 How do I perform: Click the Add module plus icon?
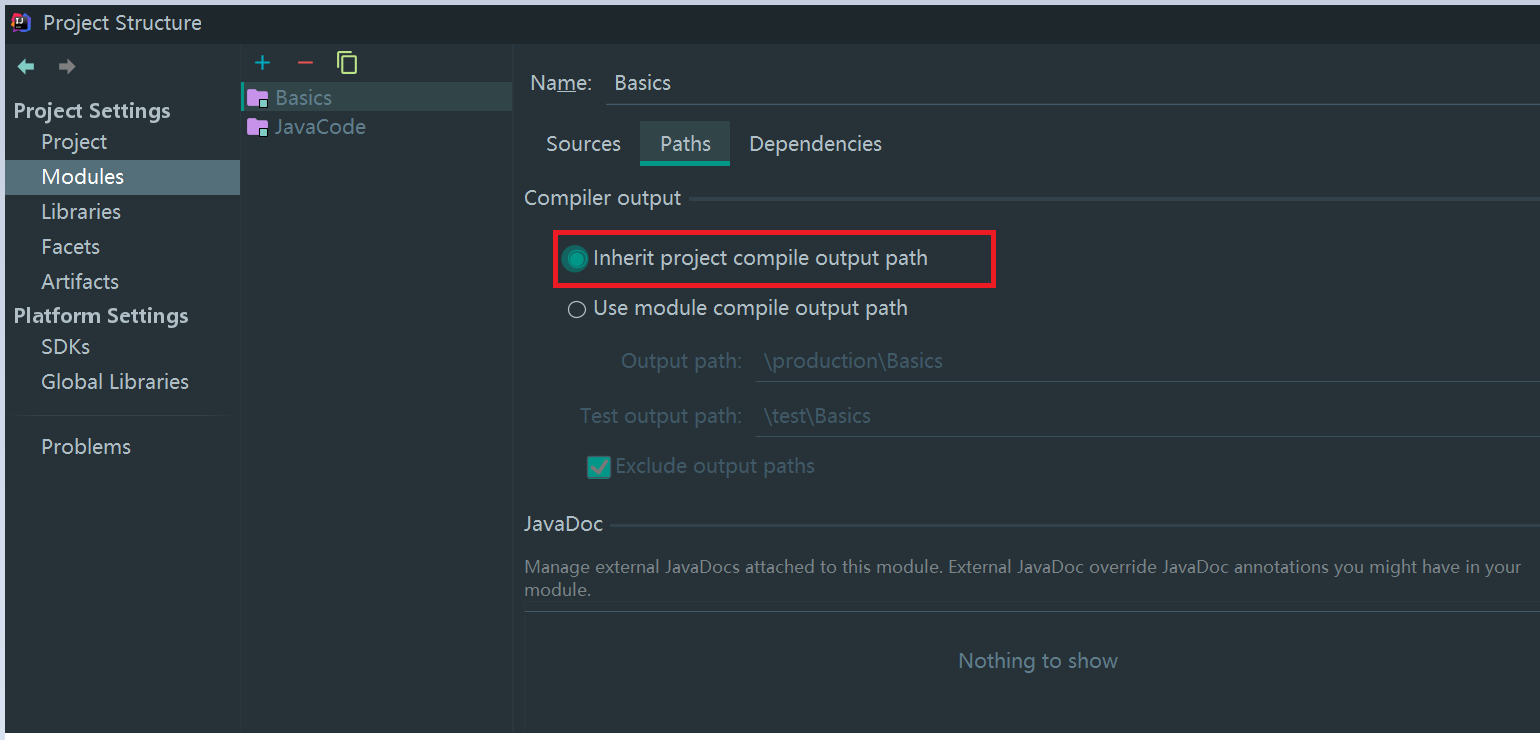tap(262, 62)
